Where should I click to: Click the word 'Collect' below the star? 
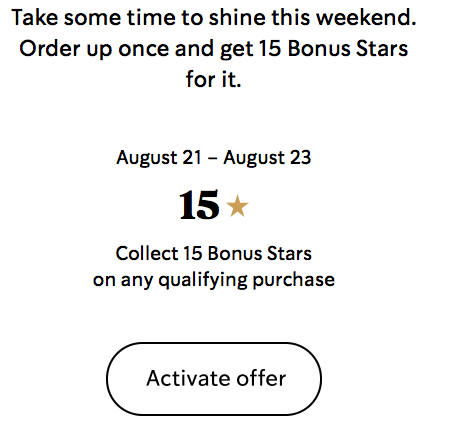[x=147, y=254]
